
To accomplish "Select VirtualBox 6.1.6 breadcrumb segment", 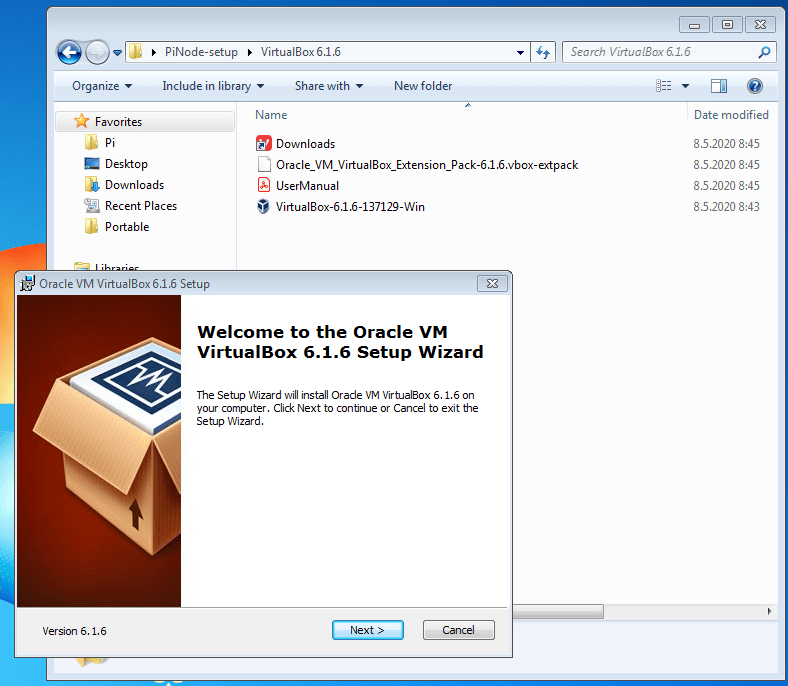I will (301, 52).
